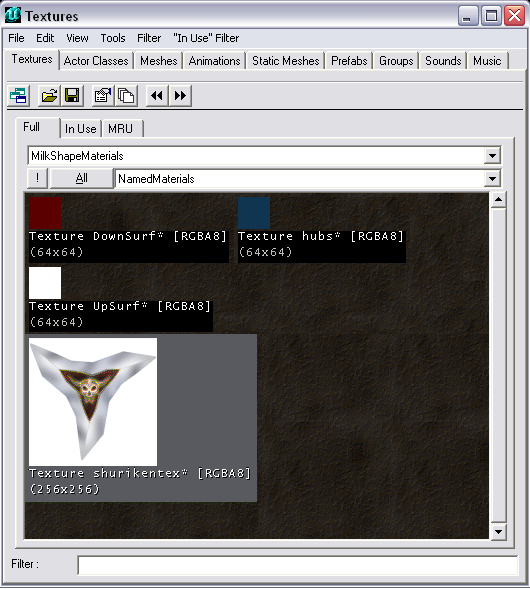Viewport: 530px width, 589px height.
Task: Expand the NamedMaterials group dropdown
Action: point(492,178)
